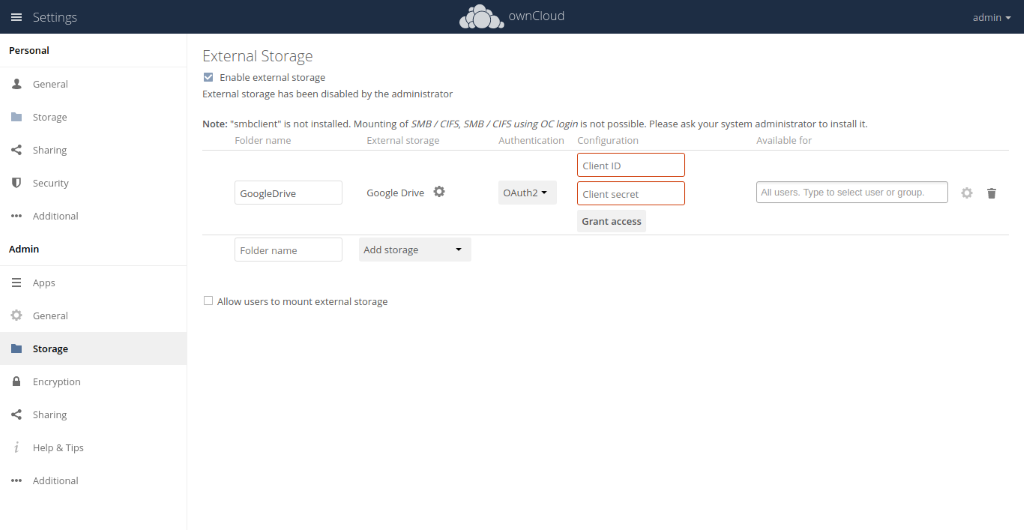Viewport: 1024px width, 530px height.
Task: Select Personal General in sidebar
Action: click(50, 84)
